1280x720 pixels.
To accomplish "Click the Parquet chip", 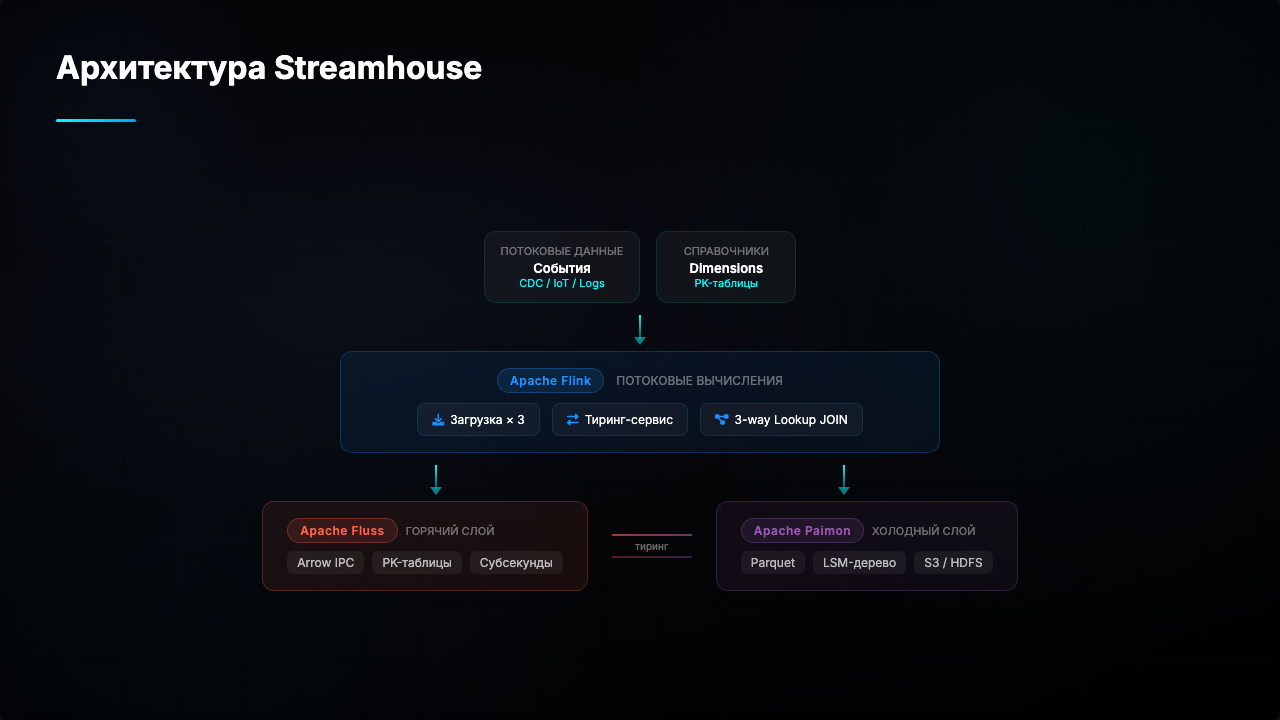I will [773, 563].
